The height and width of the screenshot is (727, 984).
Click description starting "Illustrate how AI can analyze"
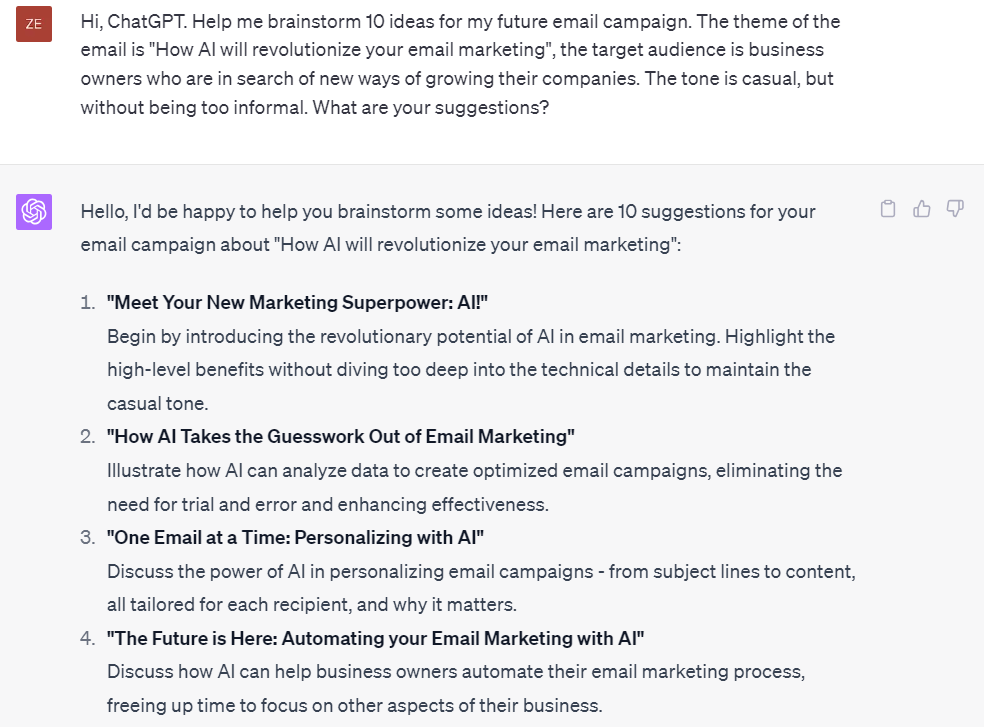coord(474,487)
